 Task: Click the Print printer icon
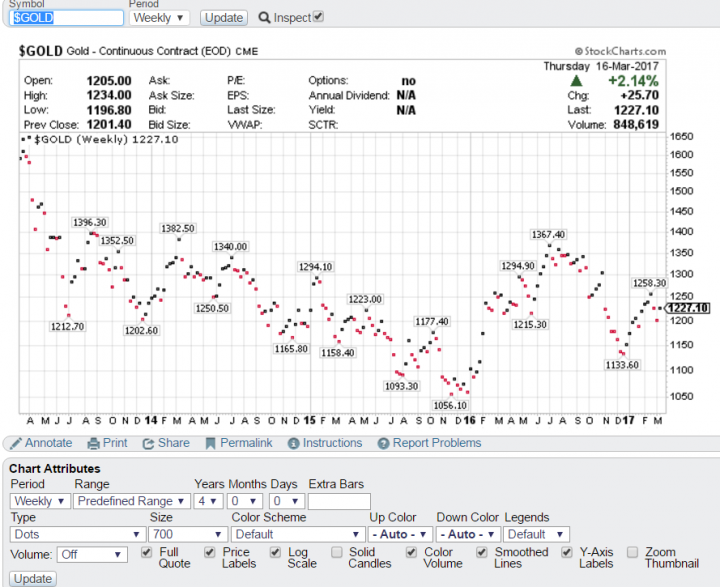click(x=94, y=443)
